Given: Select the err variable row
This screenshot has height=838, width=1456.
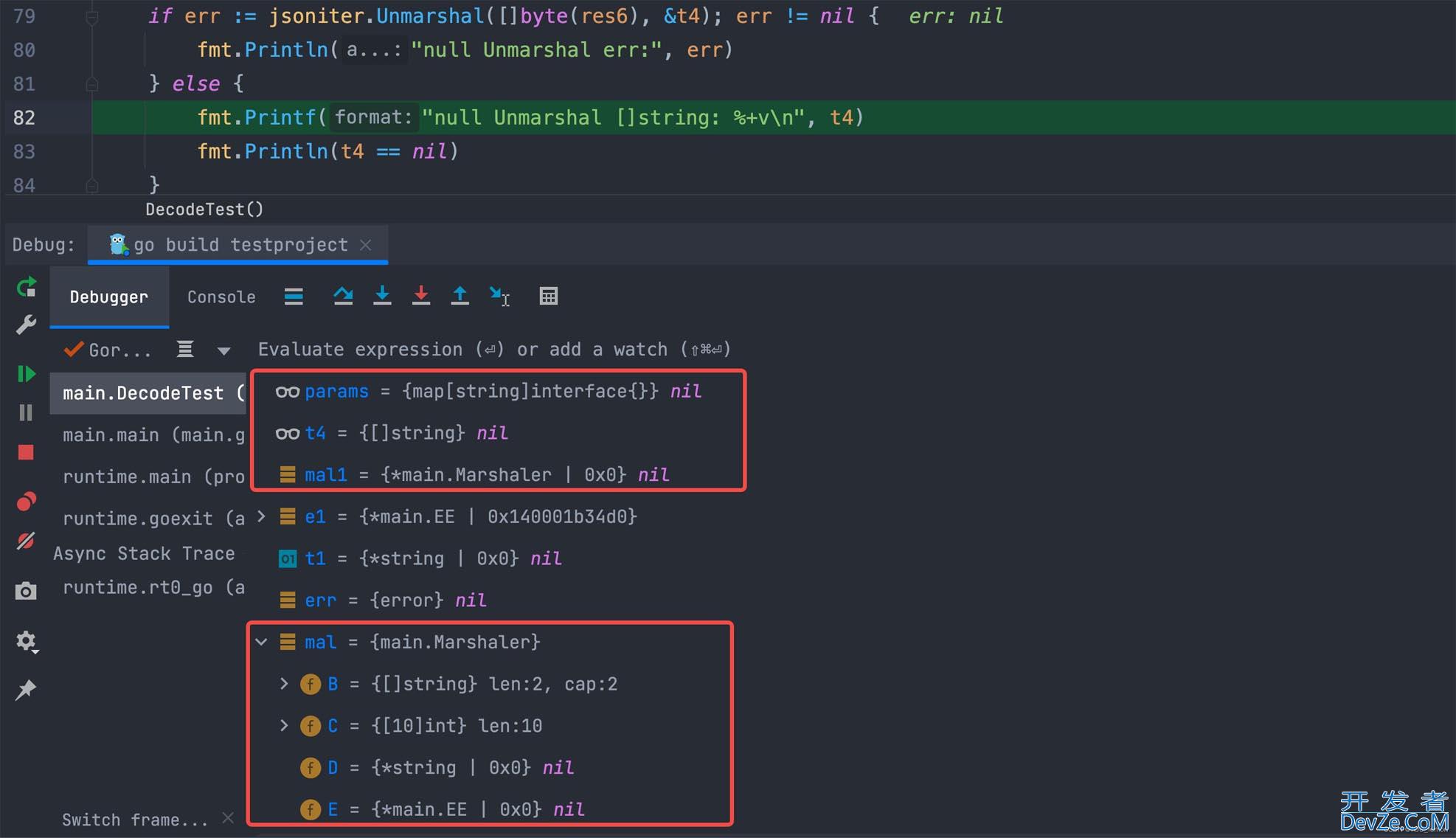Looking at the screenshot, I should (383, 600).
